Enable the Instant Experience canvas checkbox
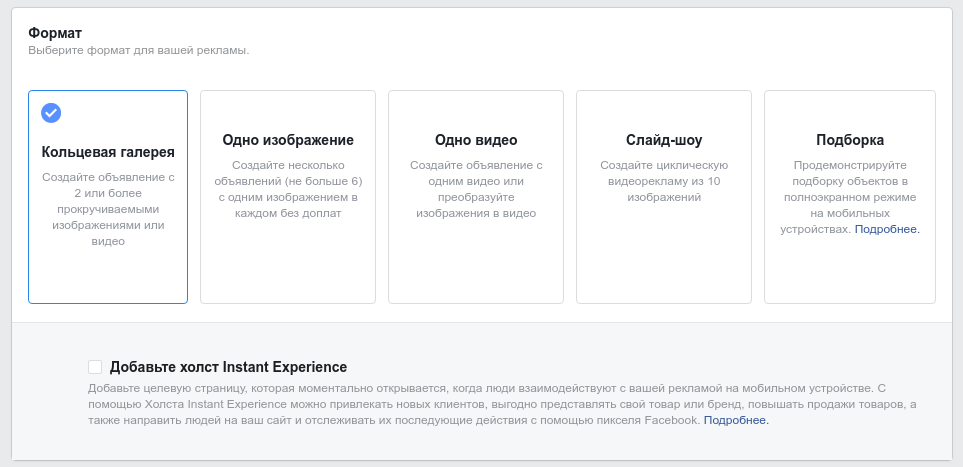Viewport: 963px width, 467px height. [x=95, y=367]
